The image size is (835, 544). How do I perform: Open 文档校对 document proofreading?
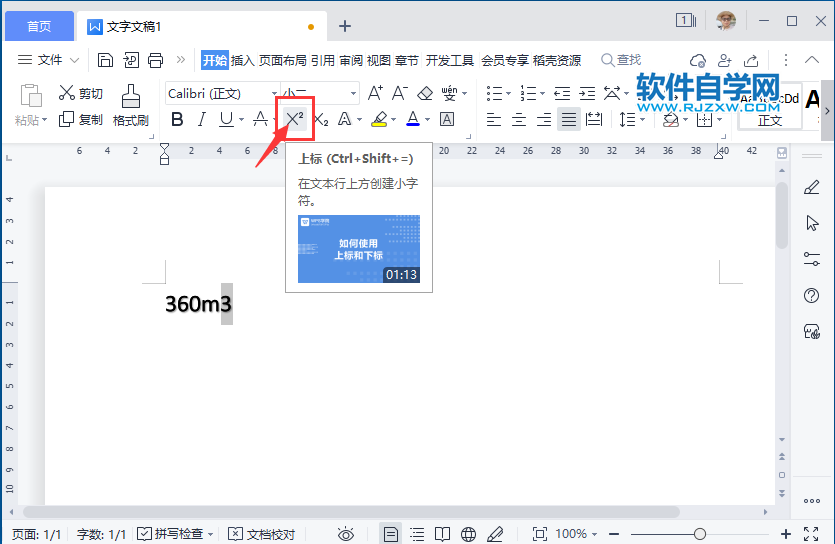261,534
